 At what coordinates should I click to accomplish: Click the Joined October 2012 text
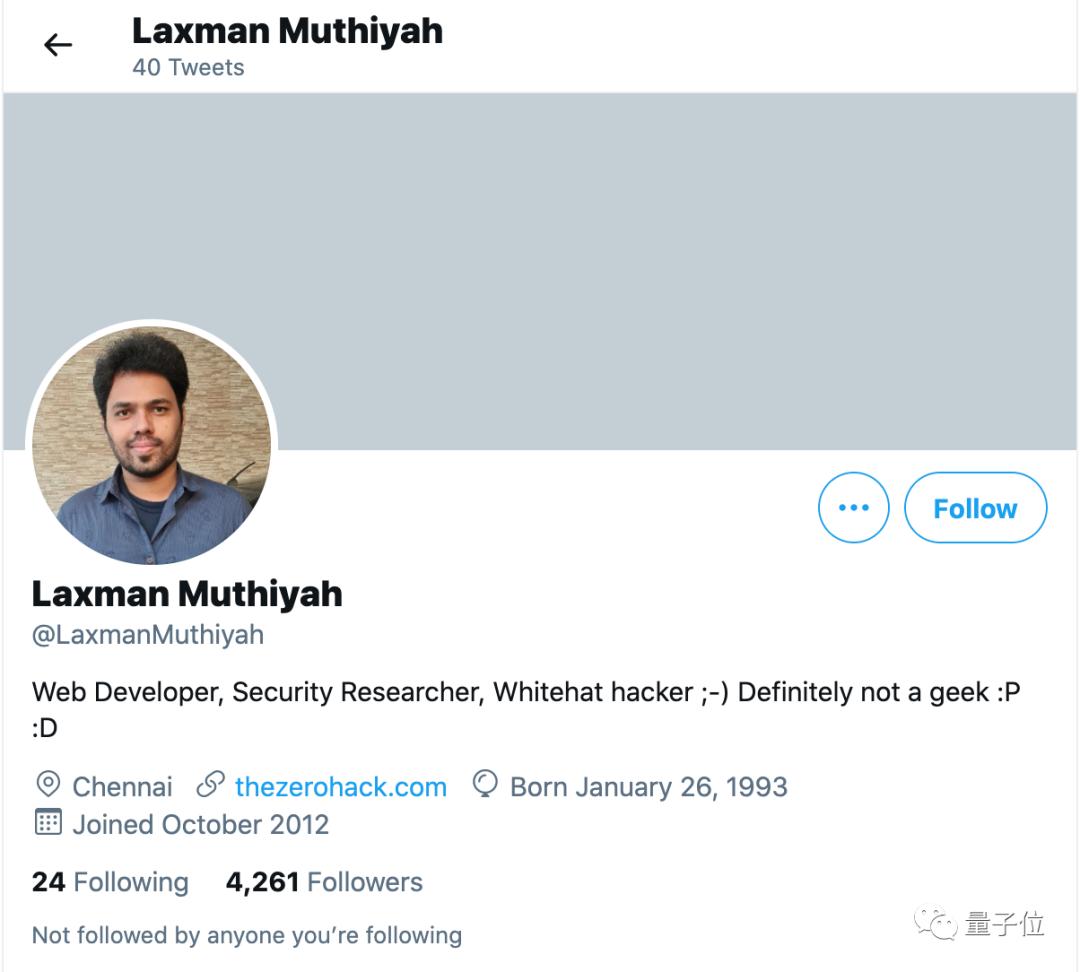(x=200, y=824)
